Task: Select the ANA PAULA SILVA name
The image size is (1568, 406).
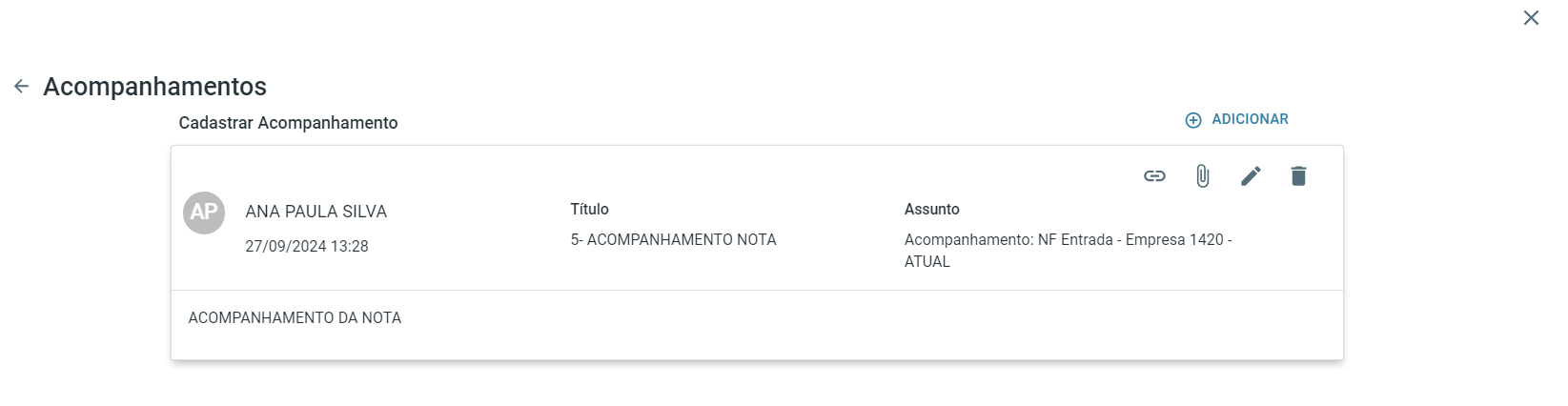Action: coord(316,212)
